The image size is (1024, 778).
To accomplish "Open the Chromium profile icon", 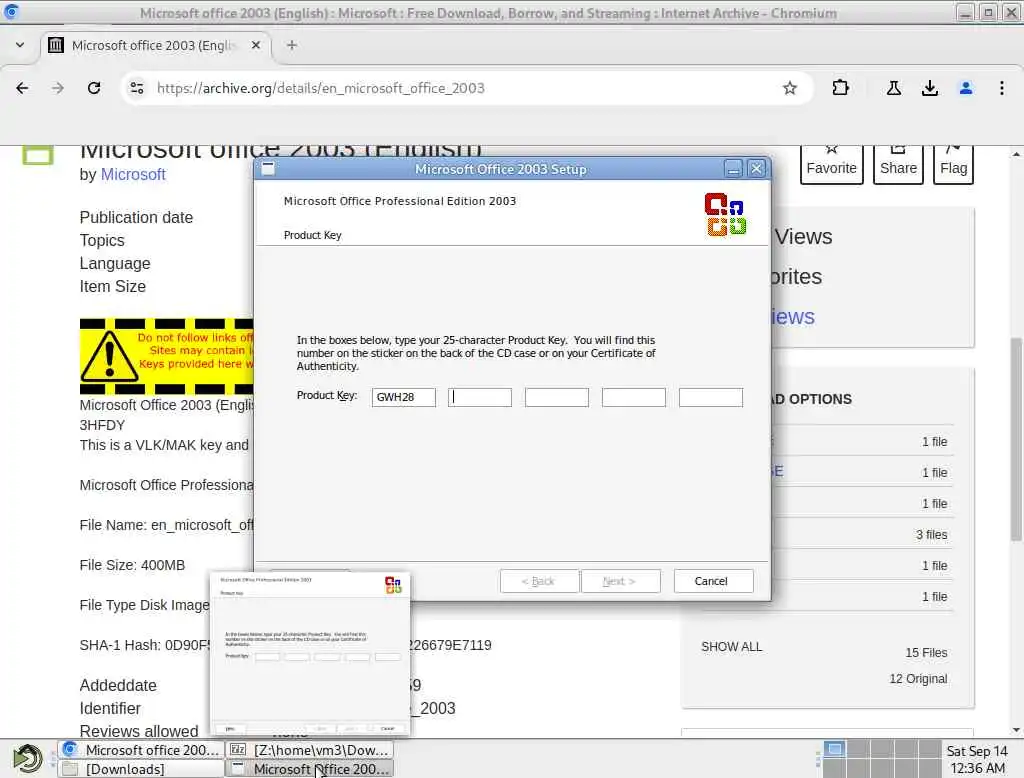I will tap(966, 88).
